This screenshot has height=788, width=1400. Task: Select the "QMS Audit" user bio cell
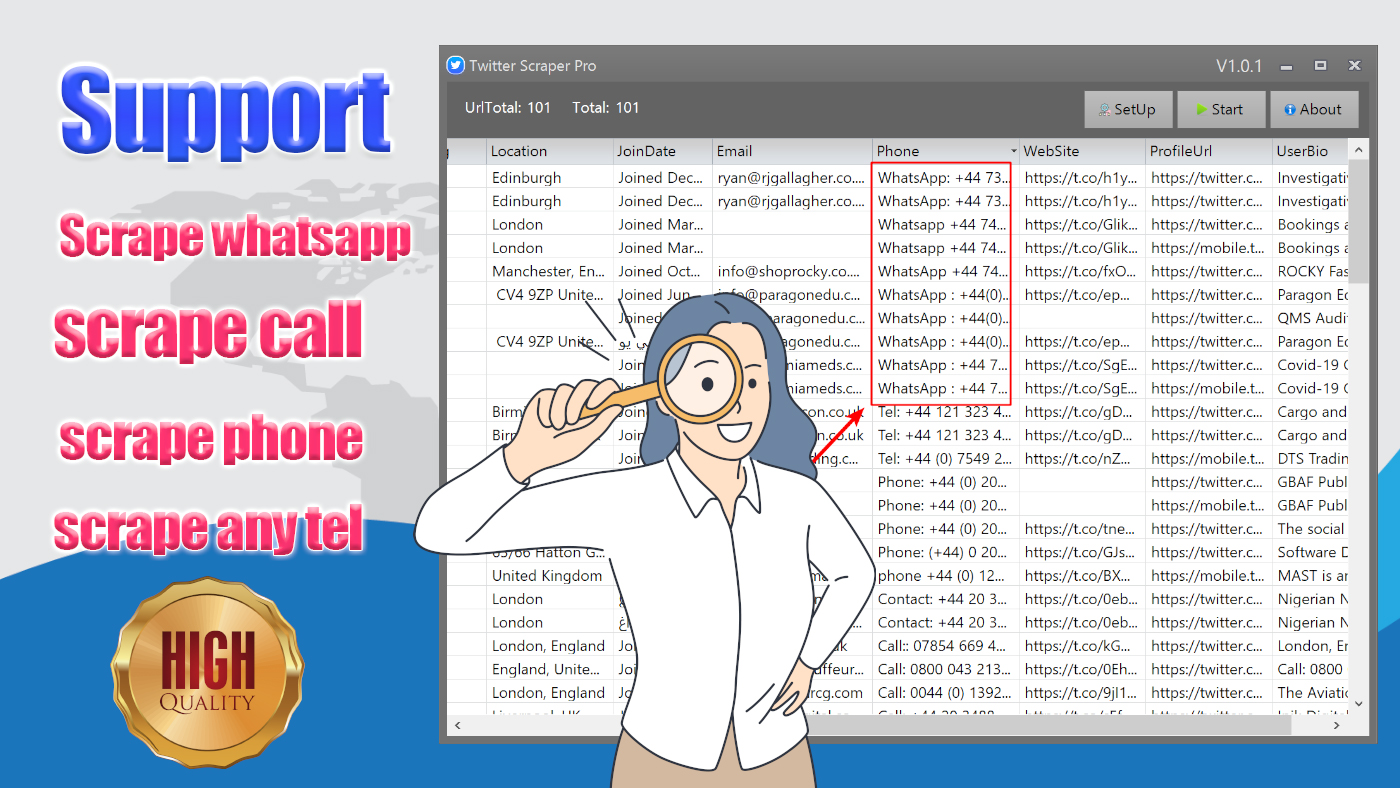point(1310,318)
